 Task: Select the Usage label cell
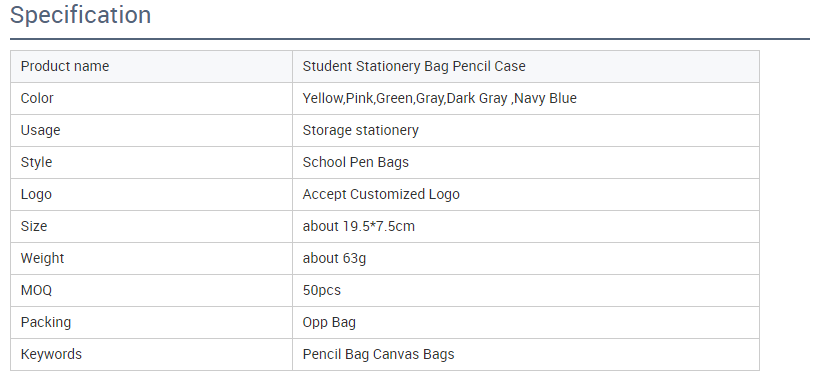[151, 131]
